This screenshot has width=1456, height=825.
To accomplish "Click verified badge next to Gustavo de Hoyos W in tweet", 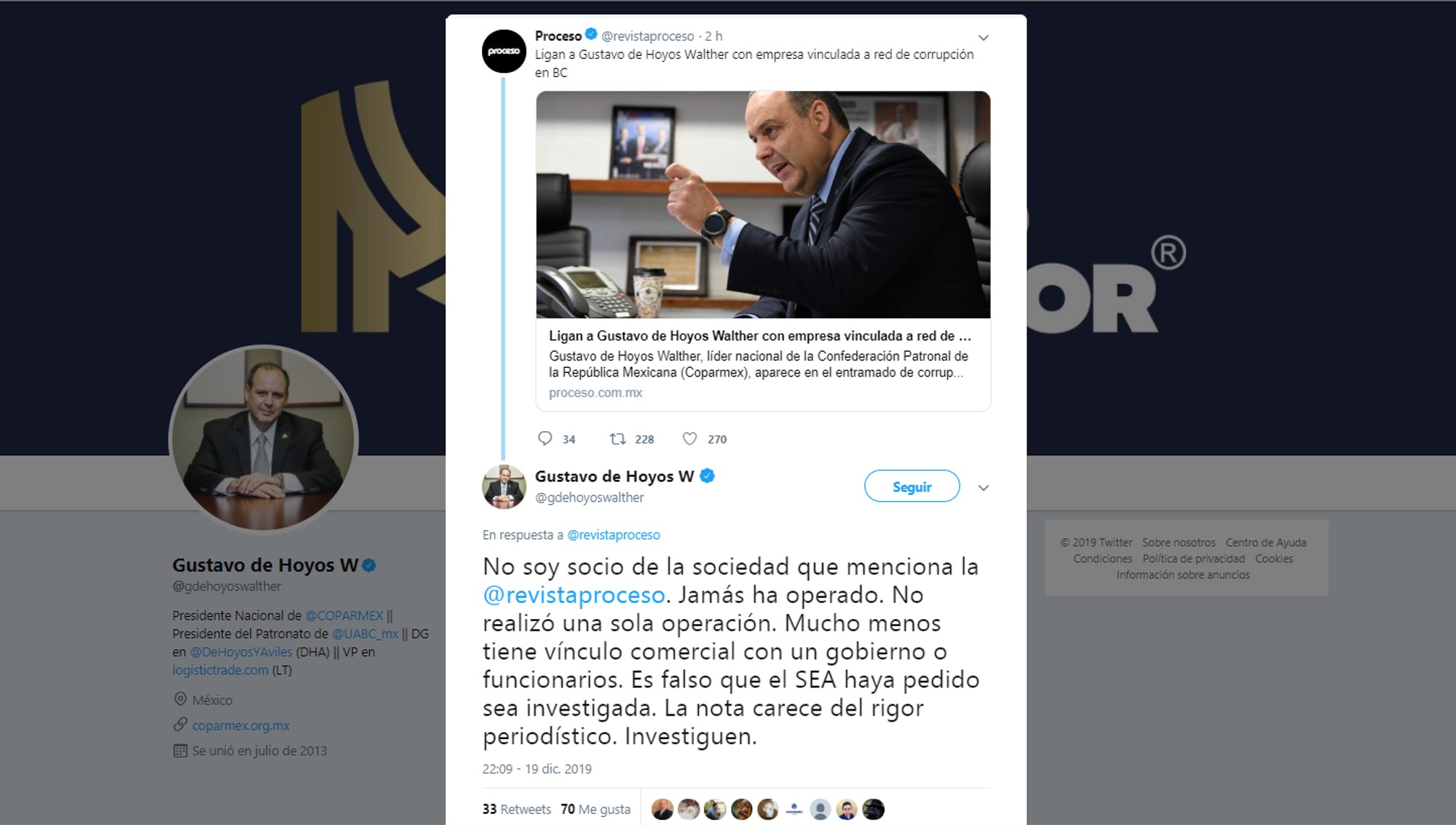I will [707, 475].
